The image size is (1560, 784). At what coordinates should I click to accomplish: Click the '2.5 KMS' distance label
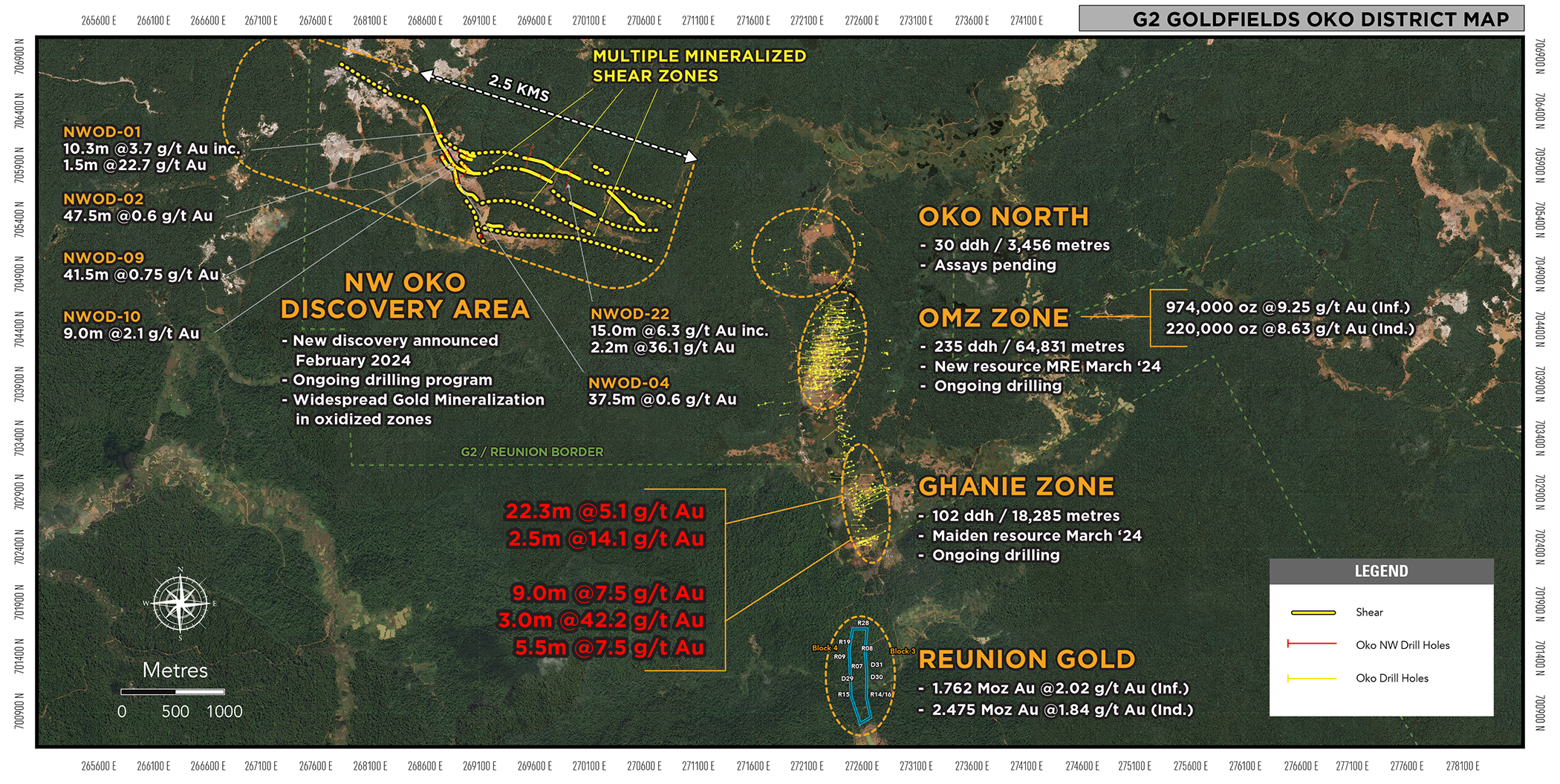point(519,88)
